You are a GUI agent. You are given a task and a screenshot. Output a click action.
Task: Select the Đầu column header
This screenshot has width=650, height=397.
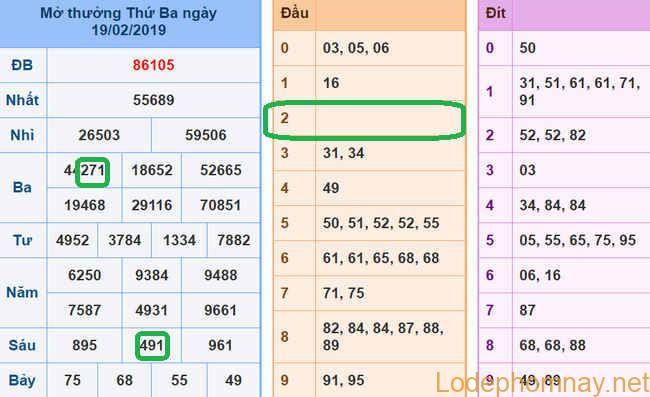pos(294,13)
